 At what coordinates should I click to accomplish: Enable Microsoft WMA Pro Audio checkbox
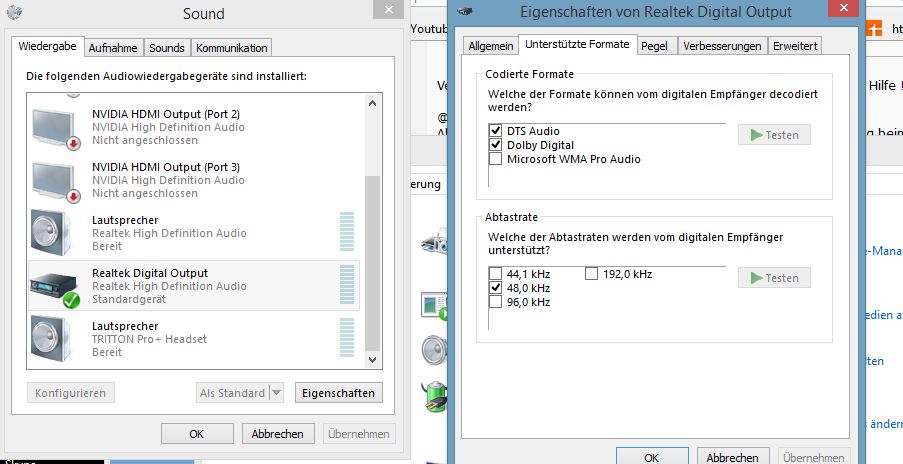click(x=495, y=158)
